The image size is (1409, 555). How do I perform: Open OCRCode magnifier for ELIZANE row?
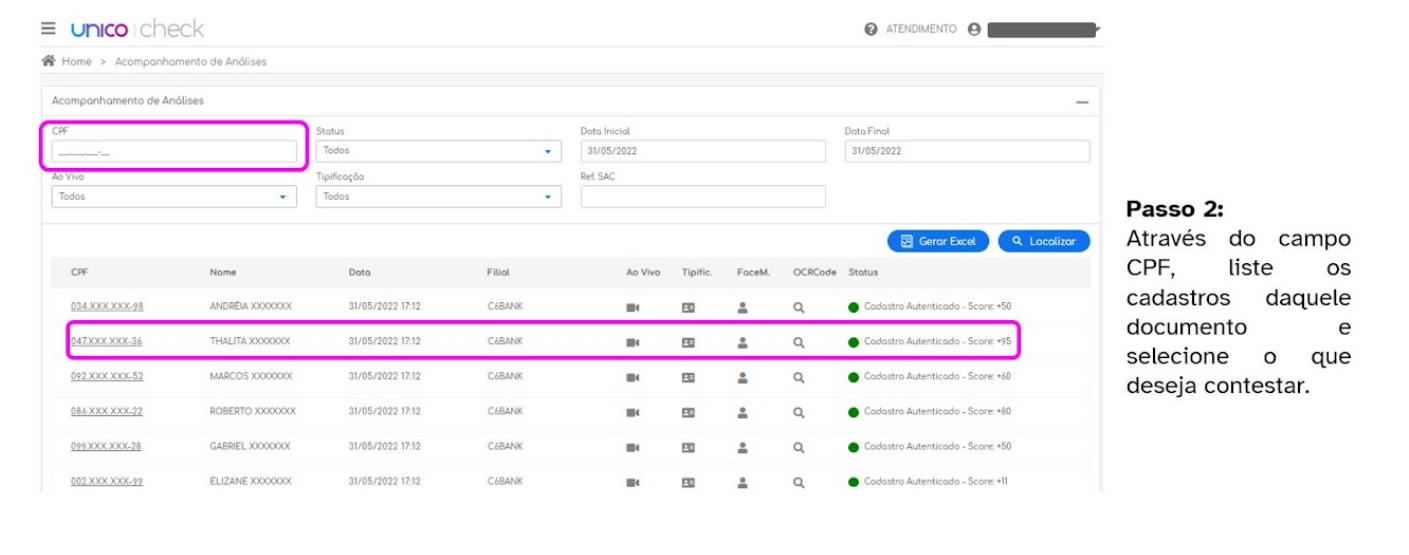pos(798,481)
